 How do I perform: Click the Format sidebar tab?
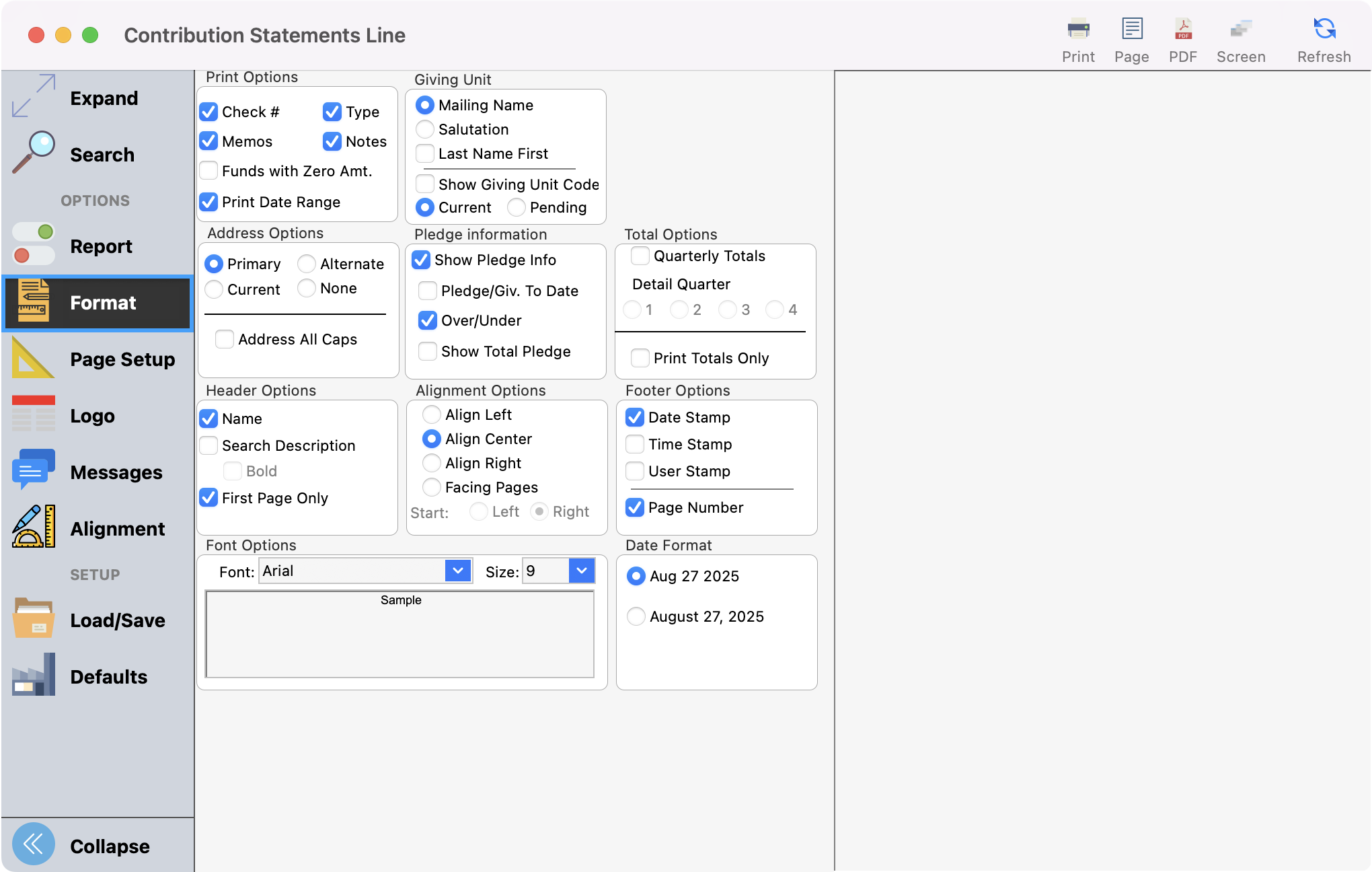[x=98, y=303]
